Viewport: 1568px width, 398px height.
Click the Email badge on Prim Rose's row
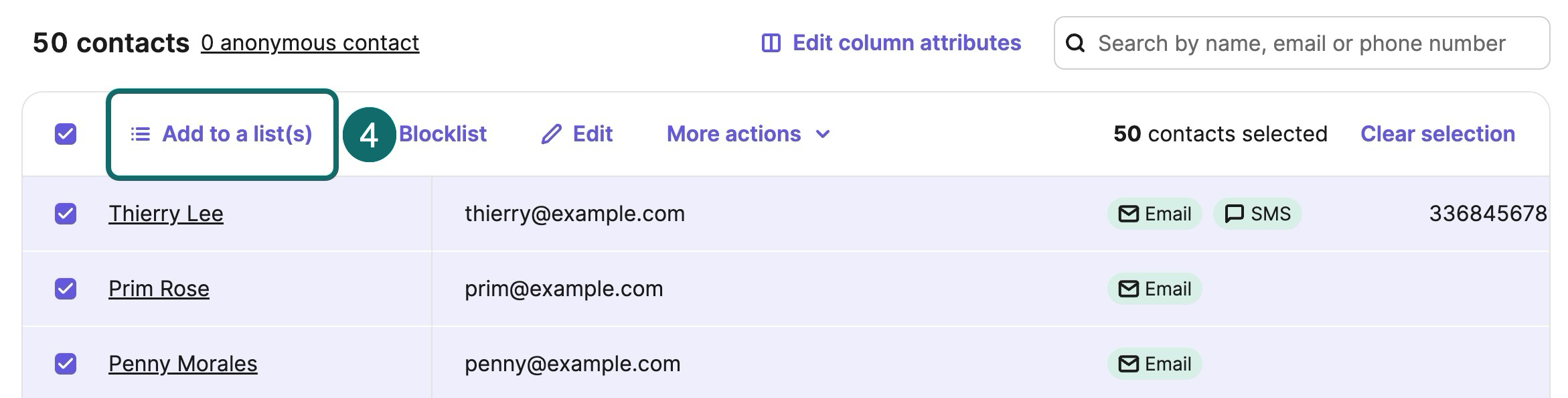(x=1153, y=289)
